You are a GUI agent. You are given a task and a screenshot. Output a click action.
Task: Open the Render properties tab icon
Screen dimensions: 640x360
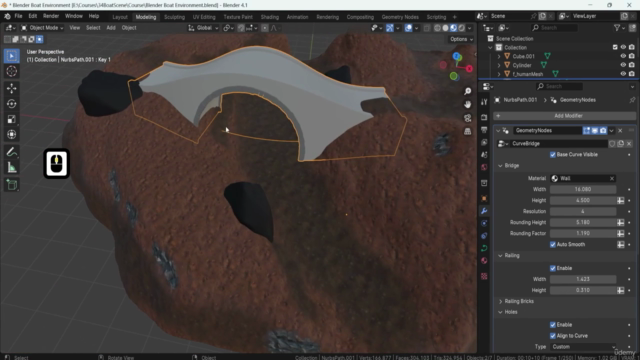tap(484, 117)
